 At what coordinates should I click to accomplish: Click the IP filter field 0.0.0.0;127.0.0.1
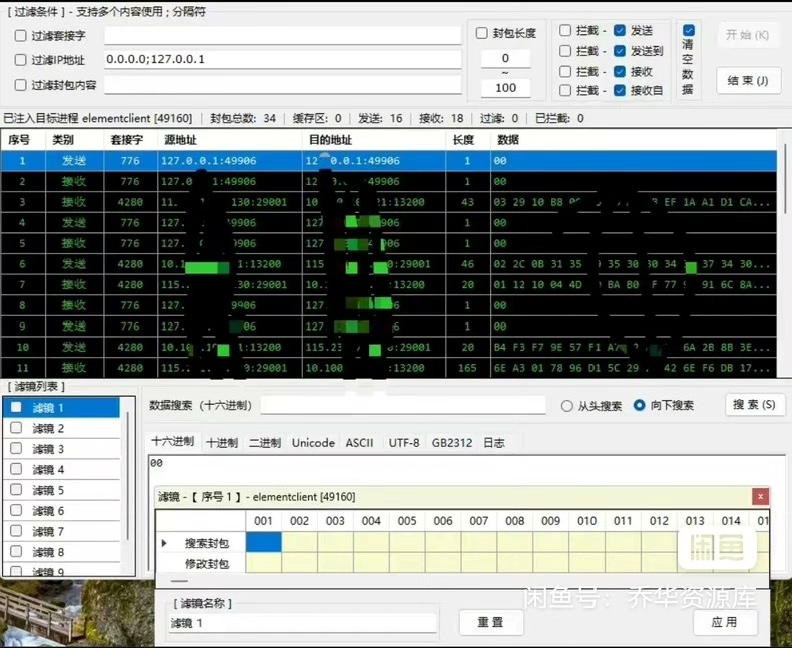click(x=282, y=59)
